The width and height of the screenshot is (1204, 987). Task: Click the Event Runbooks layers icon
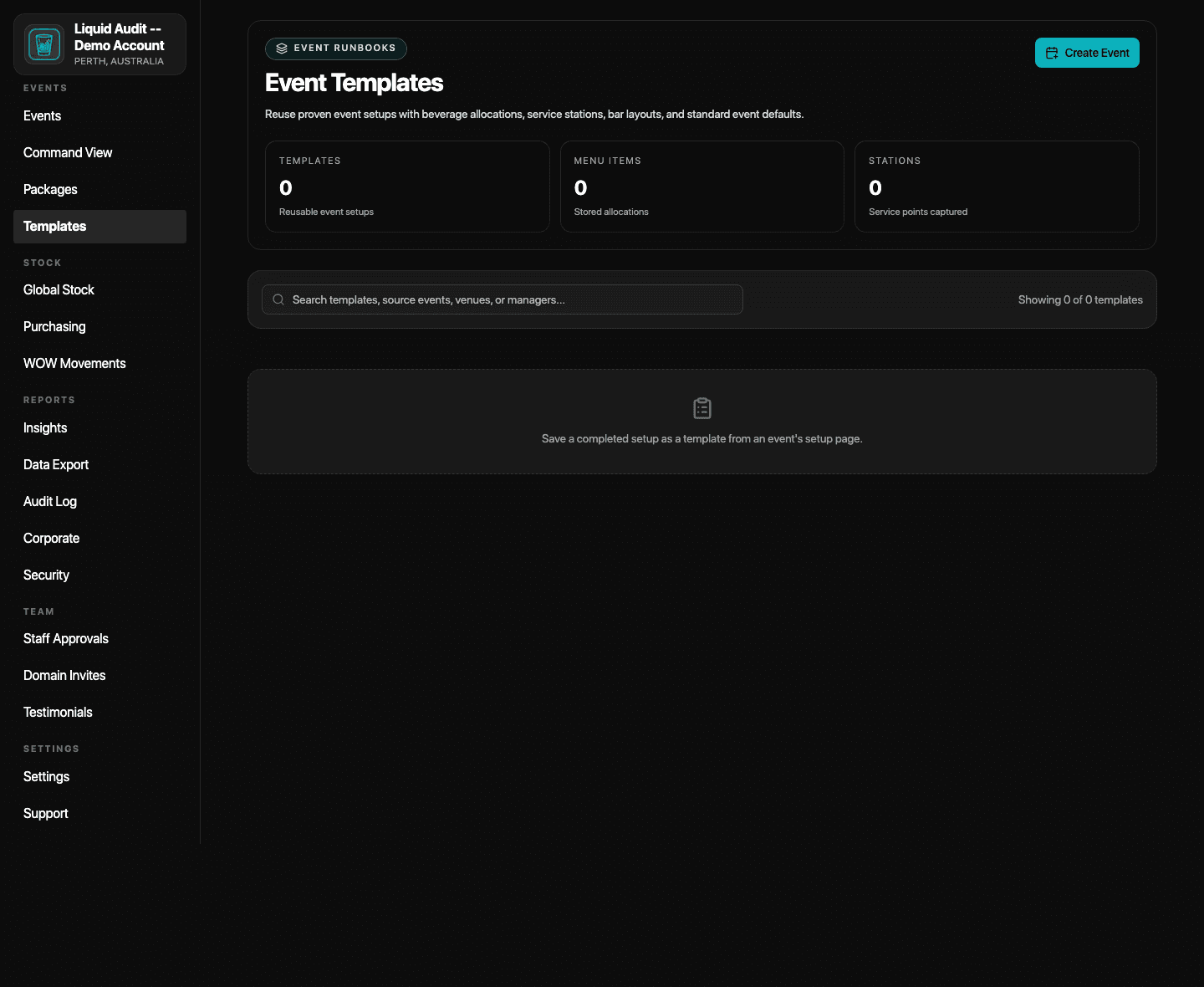click(282, 49)
